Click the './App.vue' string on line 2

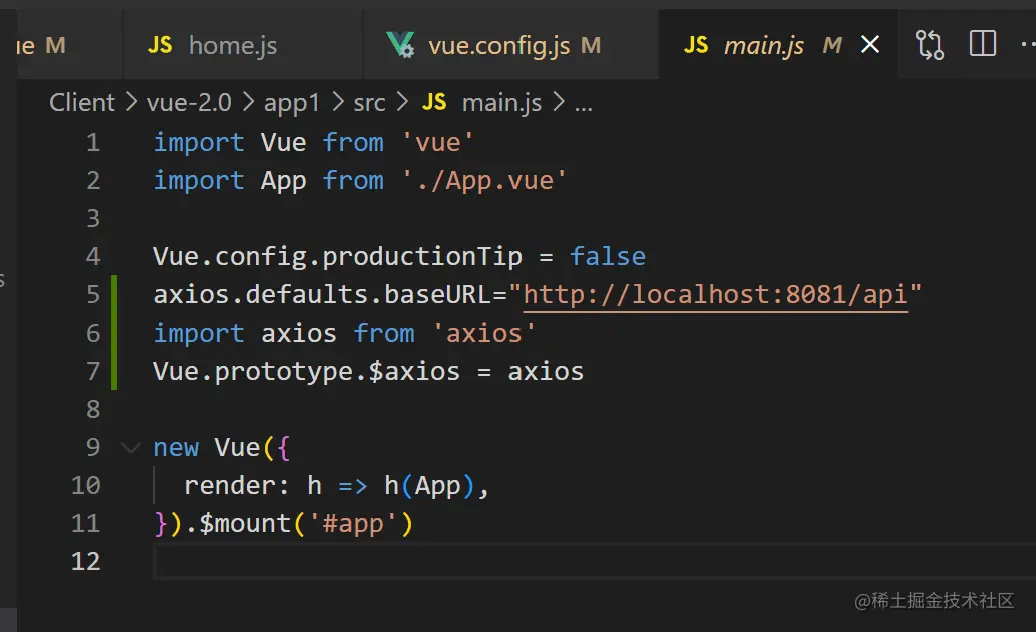(484, 180)
